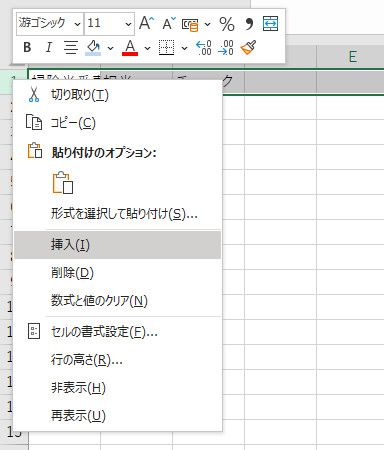Screen dimensions: 384x450
Task: Open font color dropdown arrow
Action: pyautogui.click(x=147, y=48)
